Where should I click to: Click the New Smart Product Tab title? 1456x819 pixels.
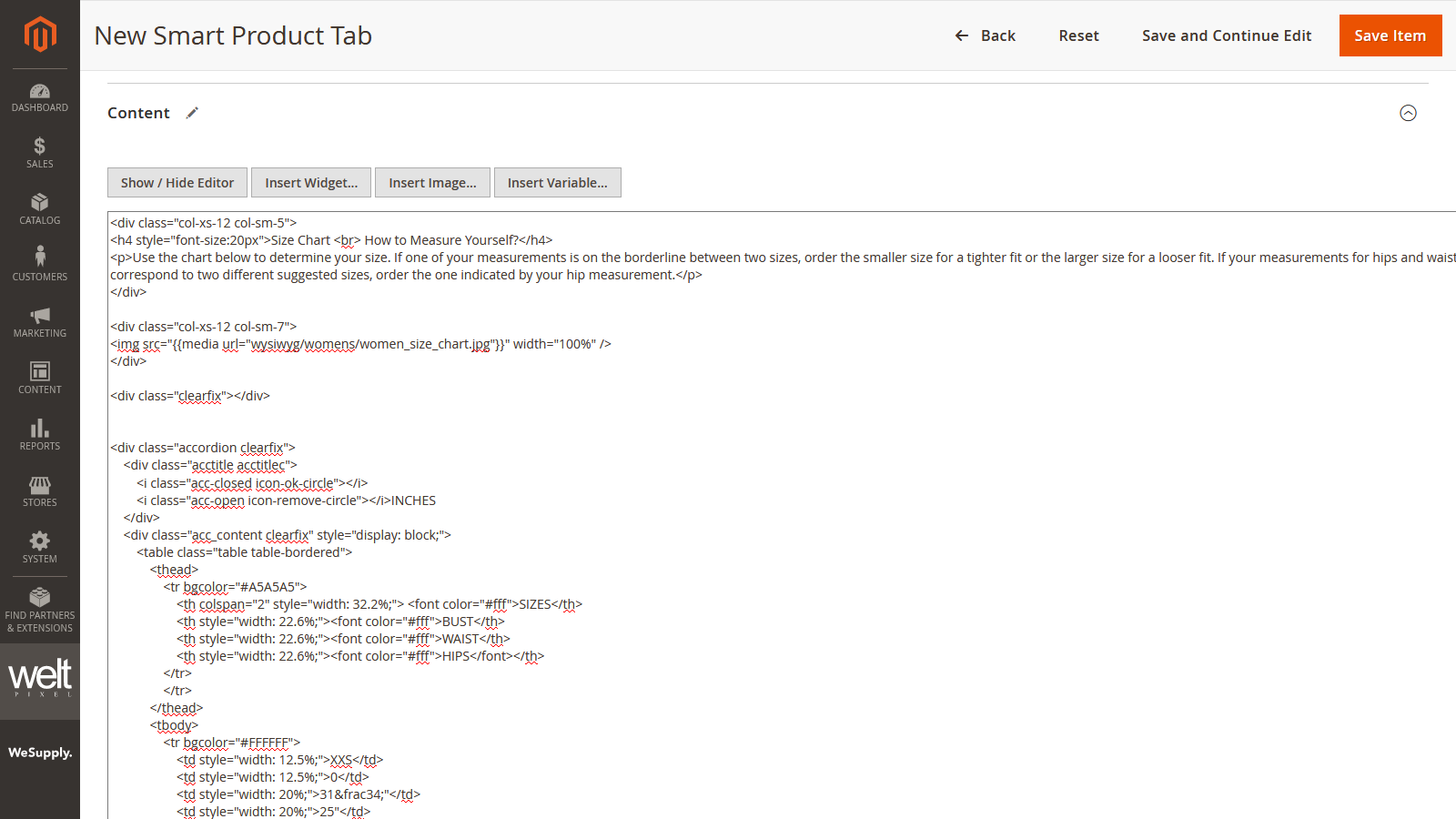click(x=233, y=35)
